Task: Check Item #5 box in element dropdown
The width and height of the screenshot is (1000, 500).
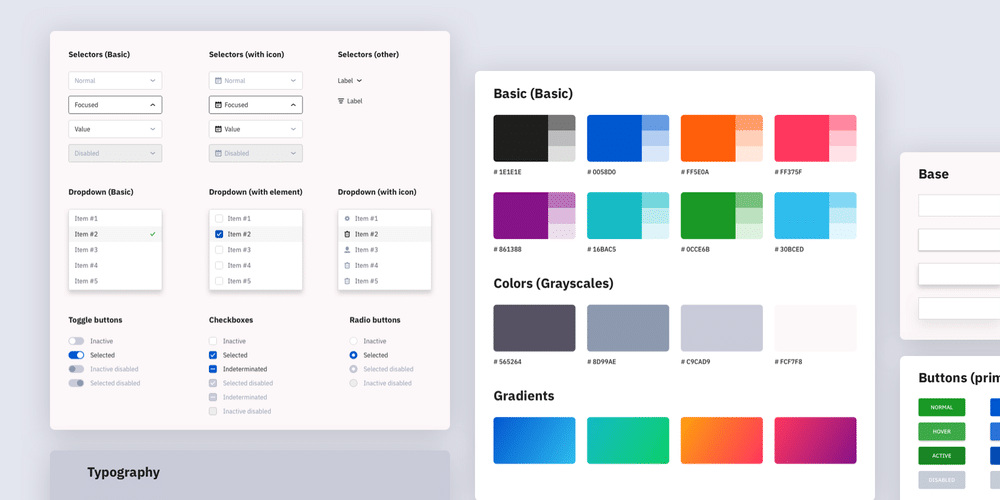Action: tap(219, 281)
